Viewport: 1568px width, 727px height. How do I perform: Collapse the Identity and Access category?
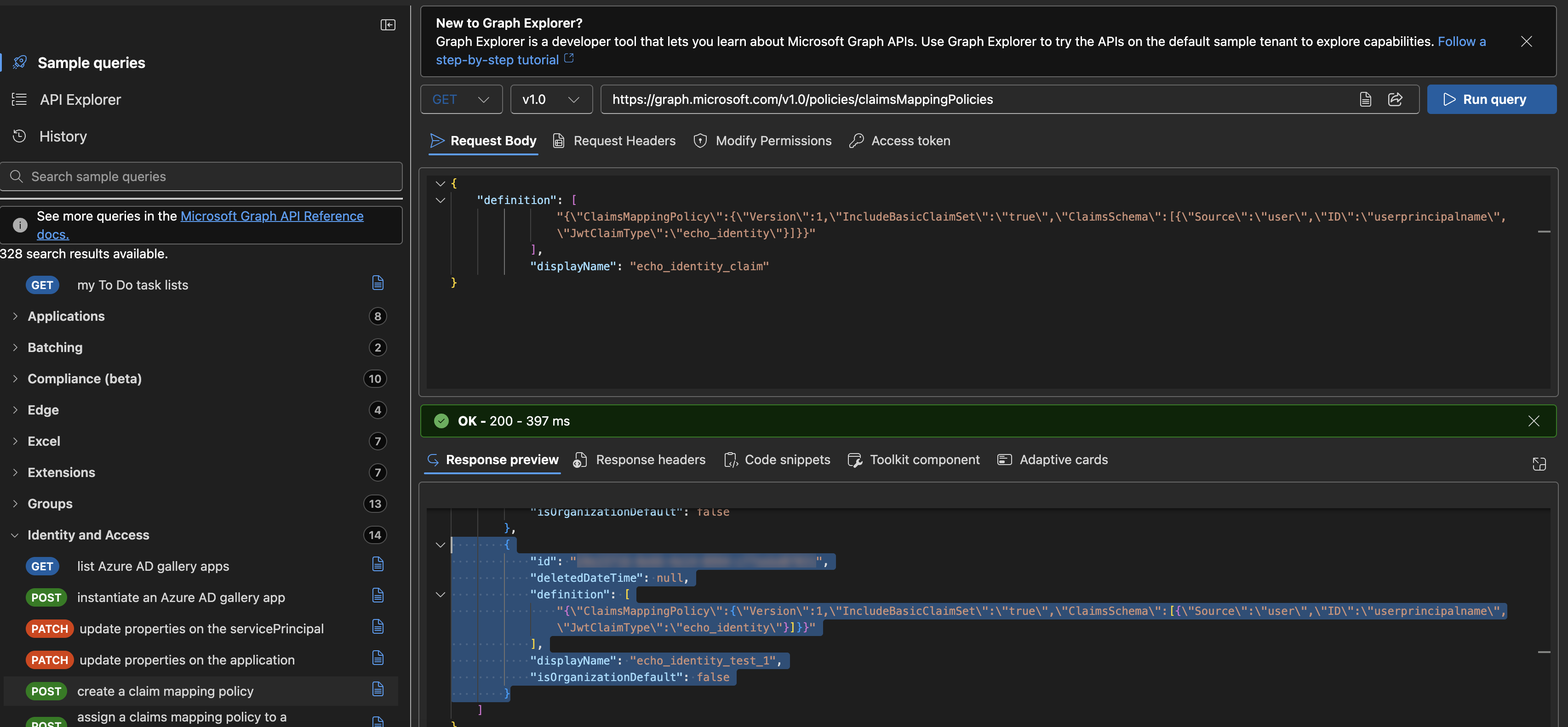tap(15, 535)
